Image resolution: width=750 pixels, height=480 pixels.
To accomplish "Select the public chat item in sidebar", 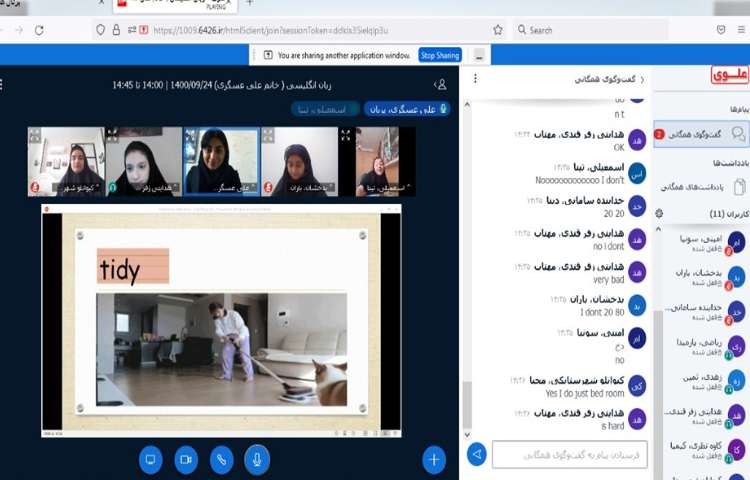I will (700, 133).
